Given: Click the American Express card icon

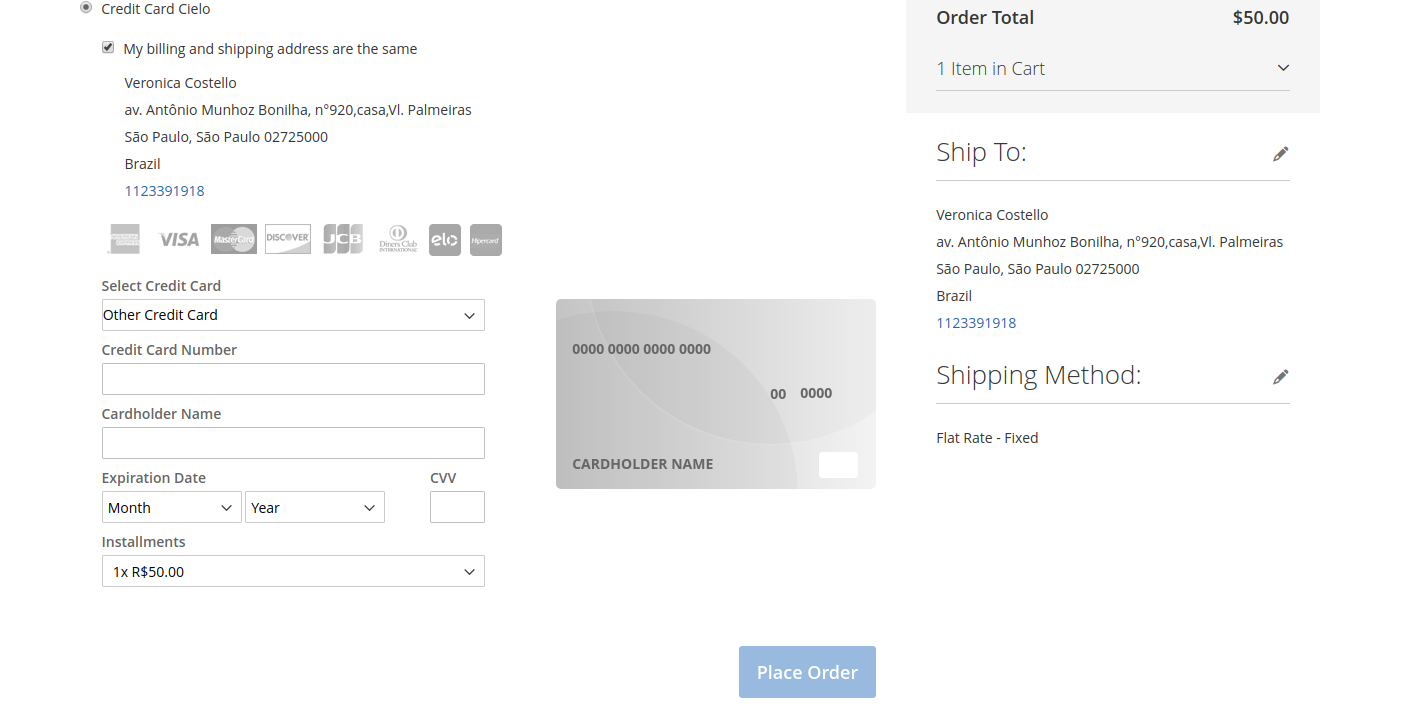Looking at the screenshot, I should click(x=125, y=239).
